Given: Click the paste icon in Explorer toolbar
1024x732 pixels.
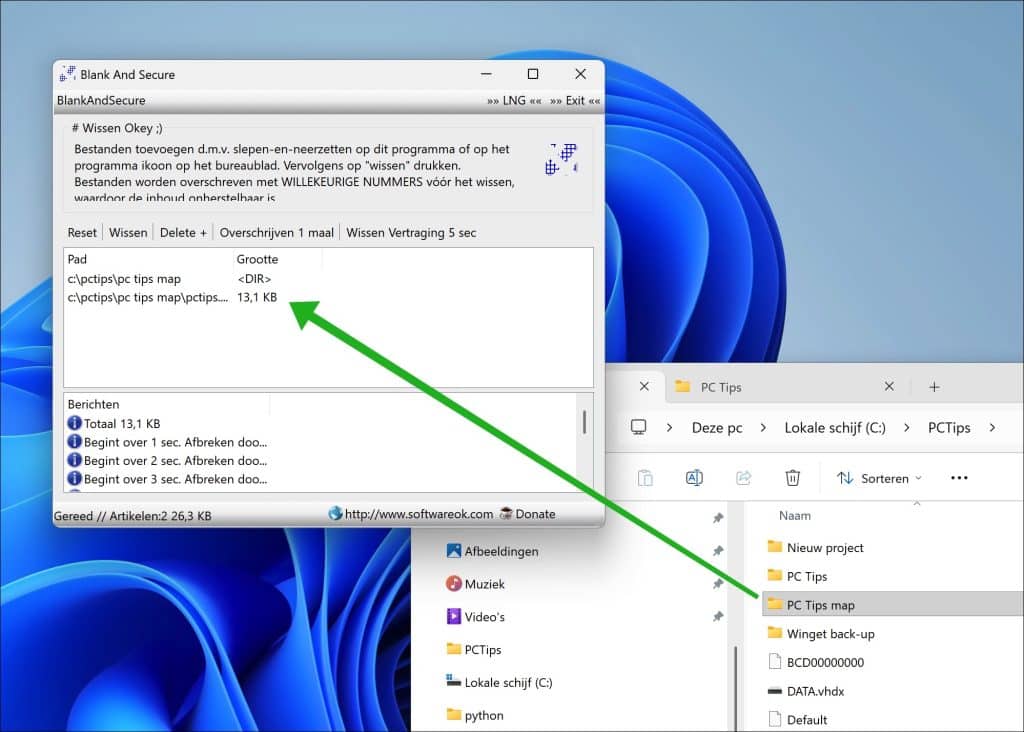Looking at the screenshot, I should pos(645,478).
